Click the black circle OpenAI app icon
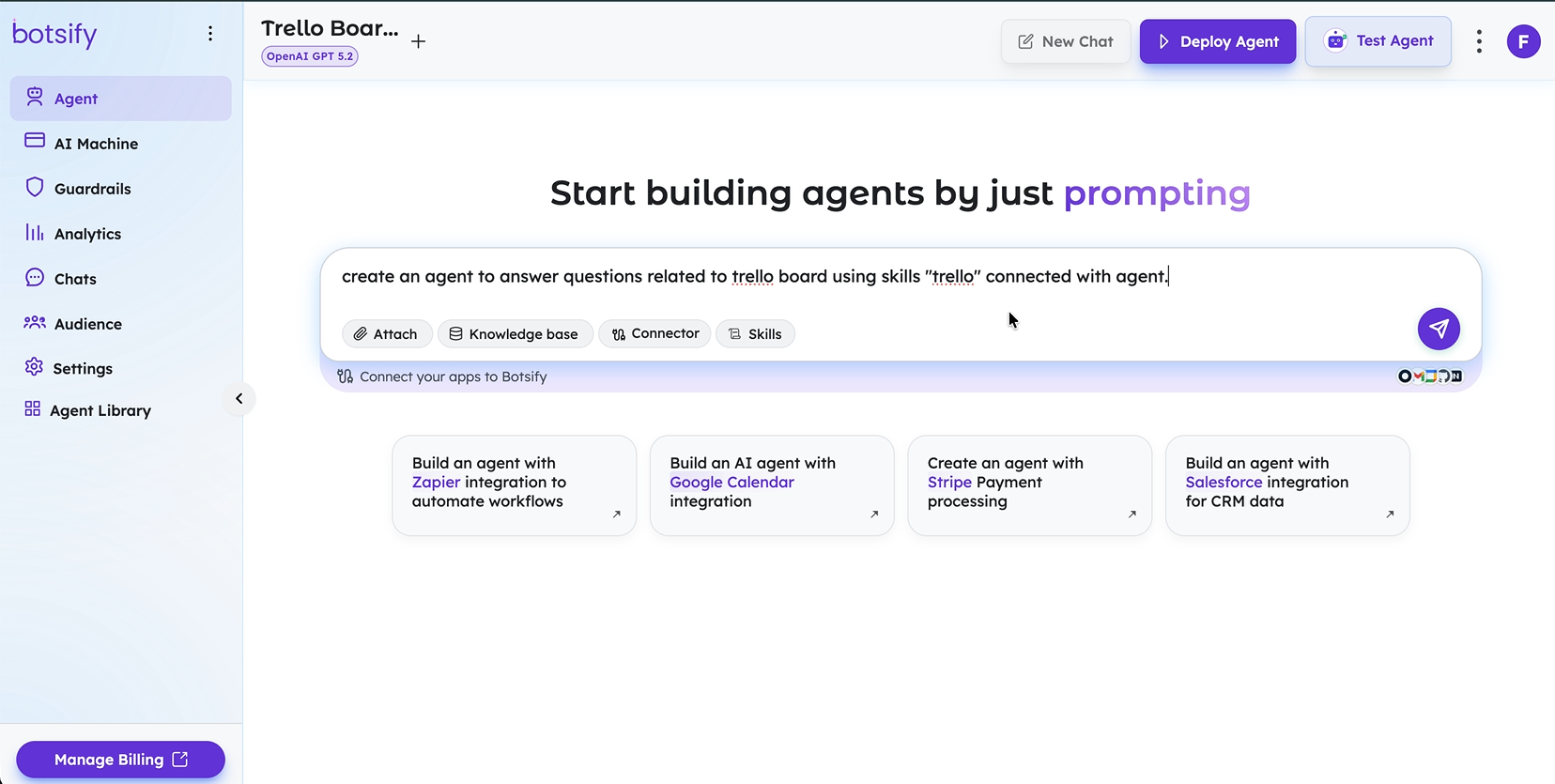The width and height of the screenshot is (1555, 784). tap(1405, 377)
